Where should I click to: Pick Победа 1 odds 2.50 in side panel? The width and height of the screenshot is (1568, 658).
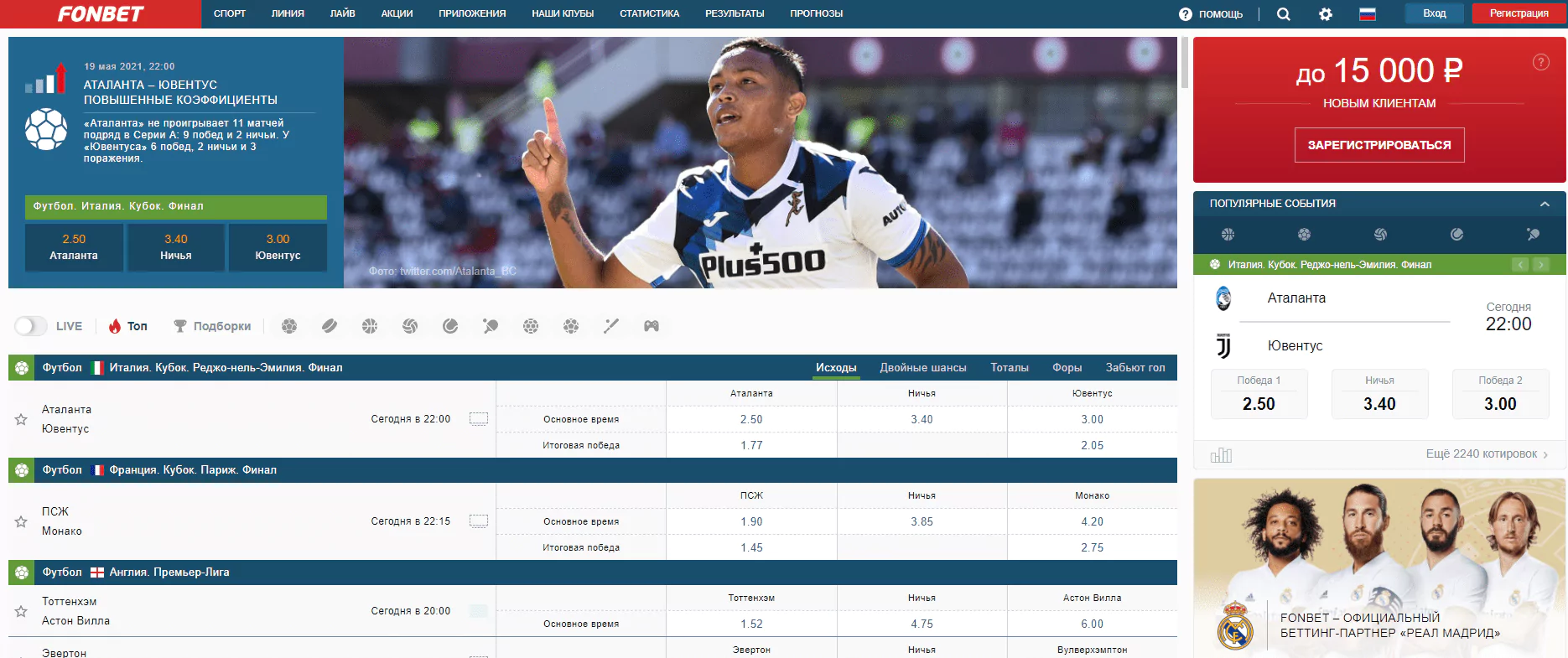coord(1259,394)
